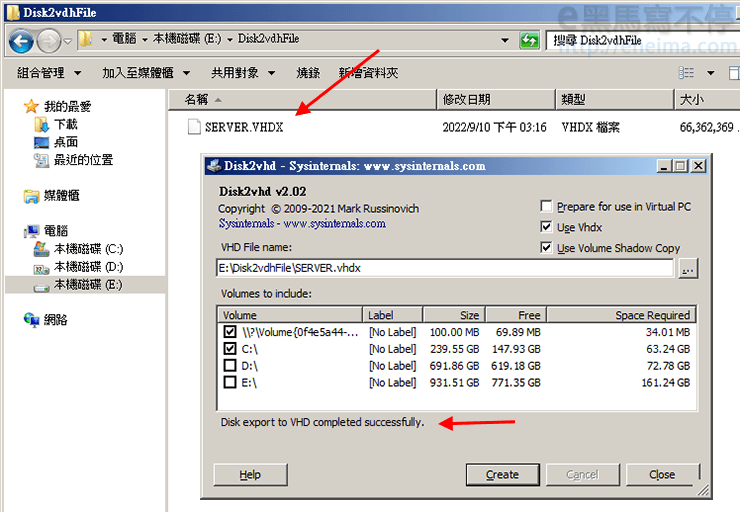The image size is (740, 512).
Task: Open dropdown arrow left of 電腦 breadcrumb
Action: tap(104, 40)
